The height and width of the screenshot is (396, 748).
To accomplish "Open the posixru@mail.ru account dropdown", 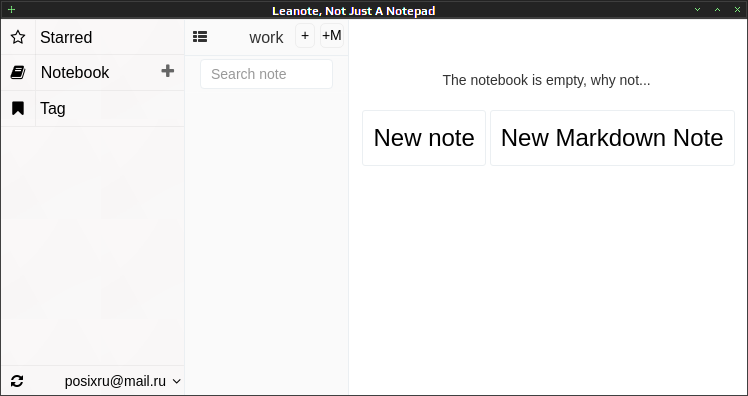I will click(x=123, y=381).
